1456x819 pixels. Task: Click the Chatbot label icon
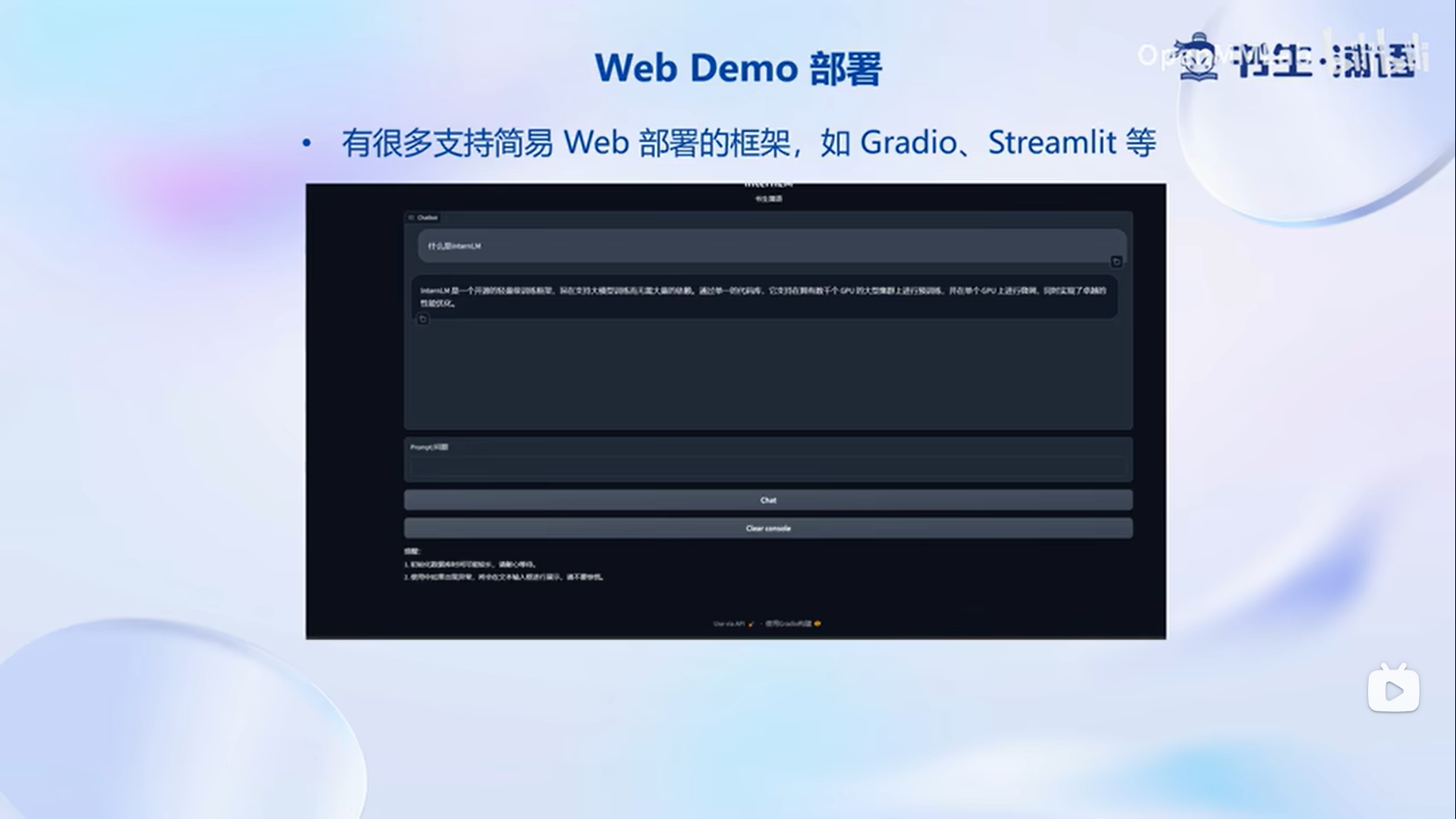(412, 218)
